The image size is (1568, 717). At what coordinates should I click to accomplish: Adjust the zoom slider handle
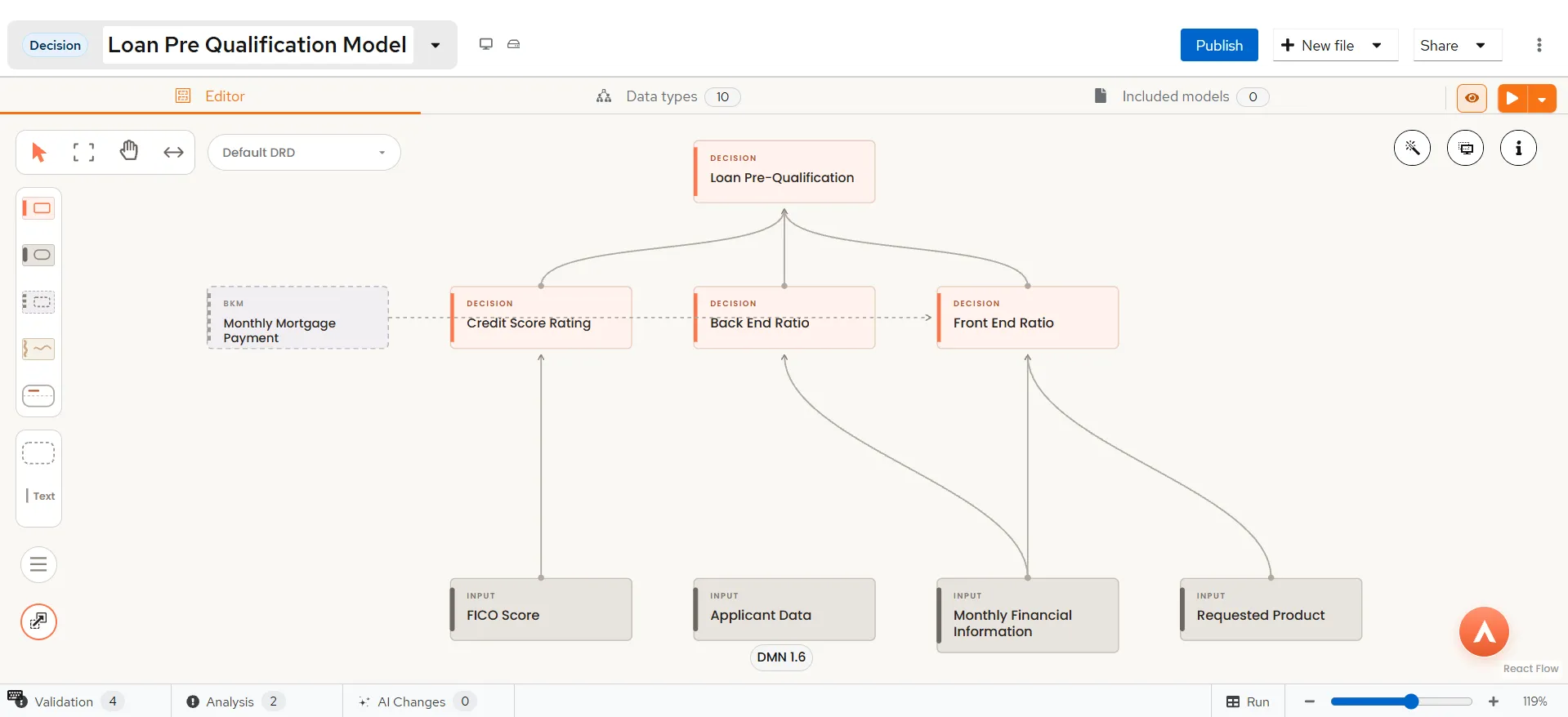tap(1411, 701)
